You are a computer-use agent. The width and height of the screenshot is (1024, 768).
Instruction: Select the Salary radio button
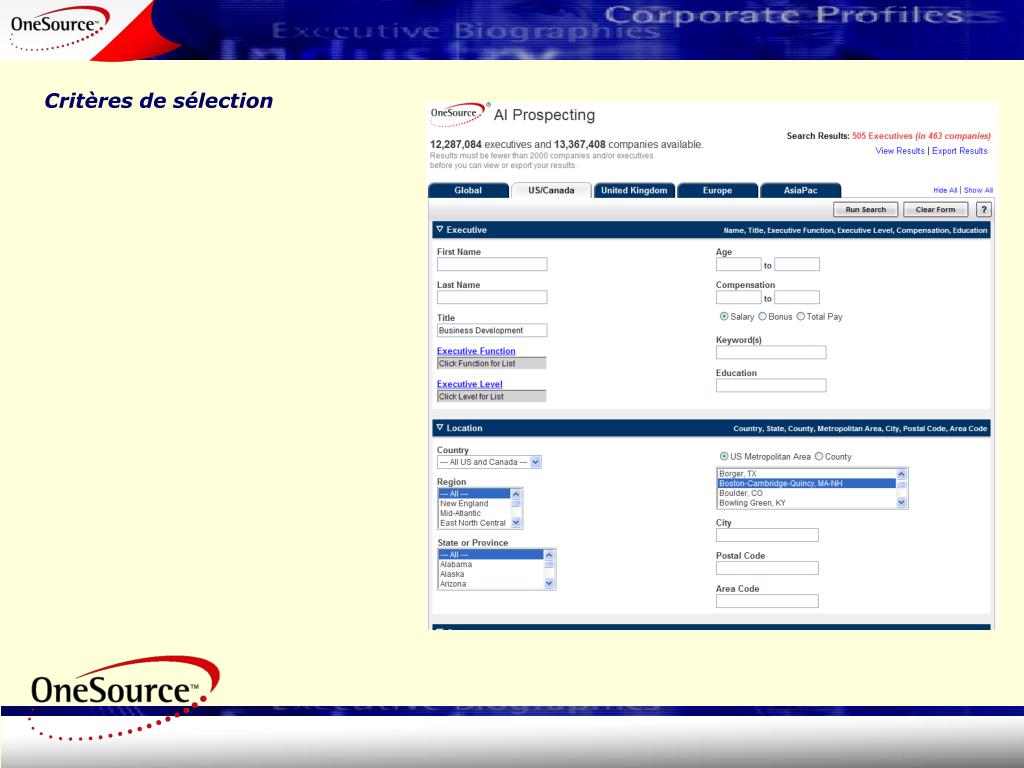point(724,317)
